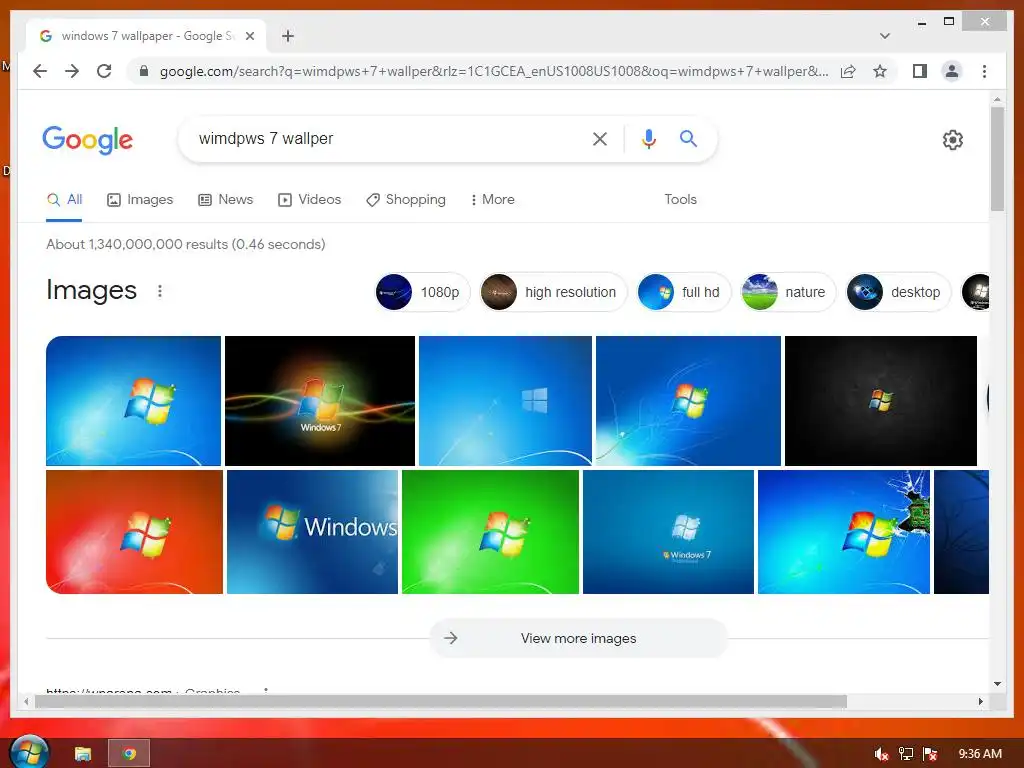Image resolution: width=1024 pixels, height=768 pixels.
Task: Open Chrome's three-dot menu
Action: tap(984, 71)
